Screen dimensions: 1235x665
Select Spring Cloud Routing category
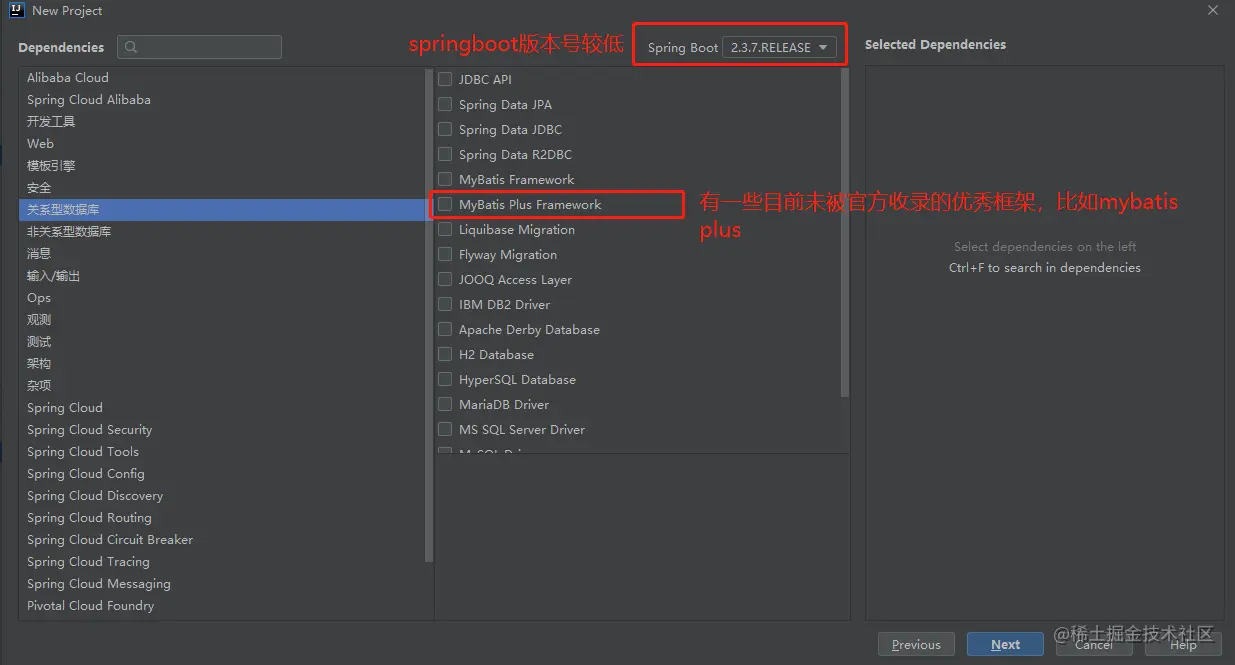coord(222,517)
